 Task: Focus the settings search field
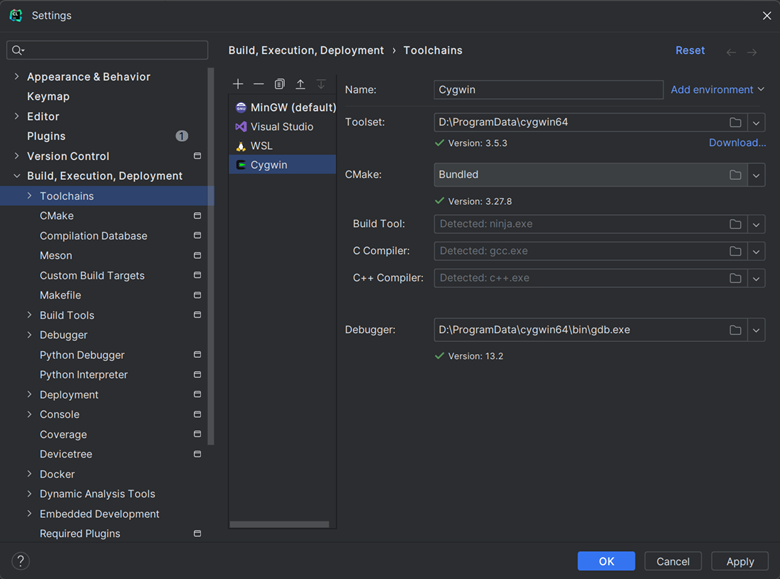[x=107, y=50]
